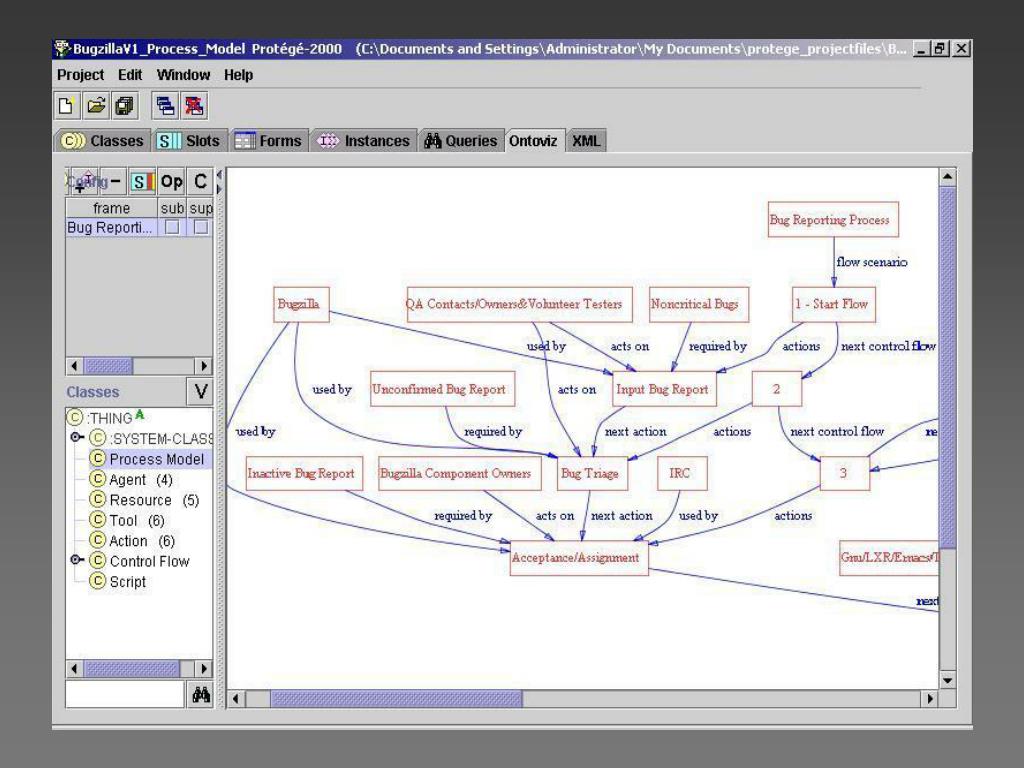
Task: Switch to the XML tab
Action: pos(586,140)
